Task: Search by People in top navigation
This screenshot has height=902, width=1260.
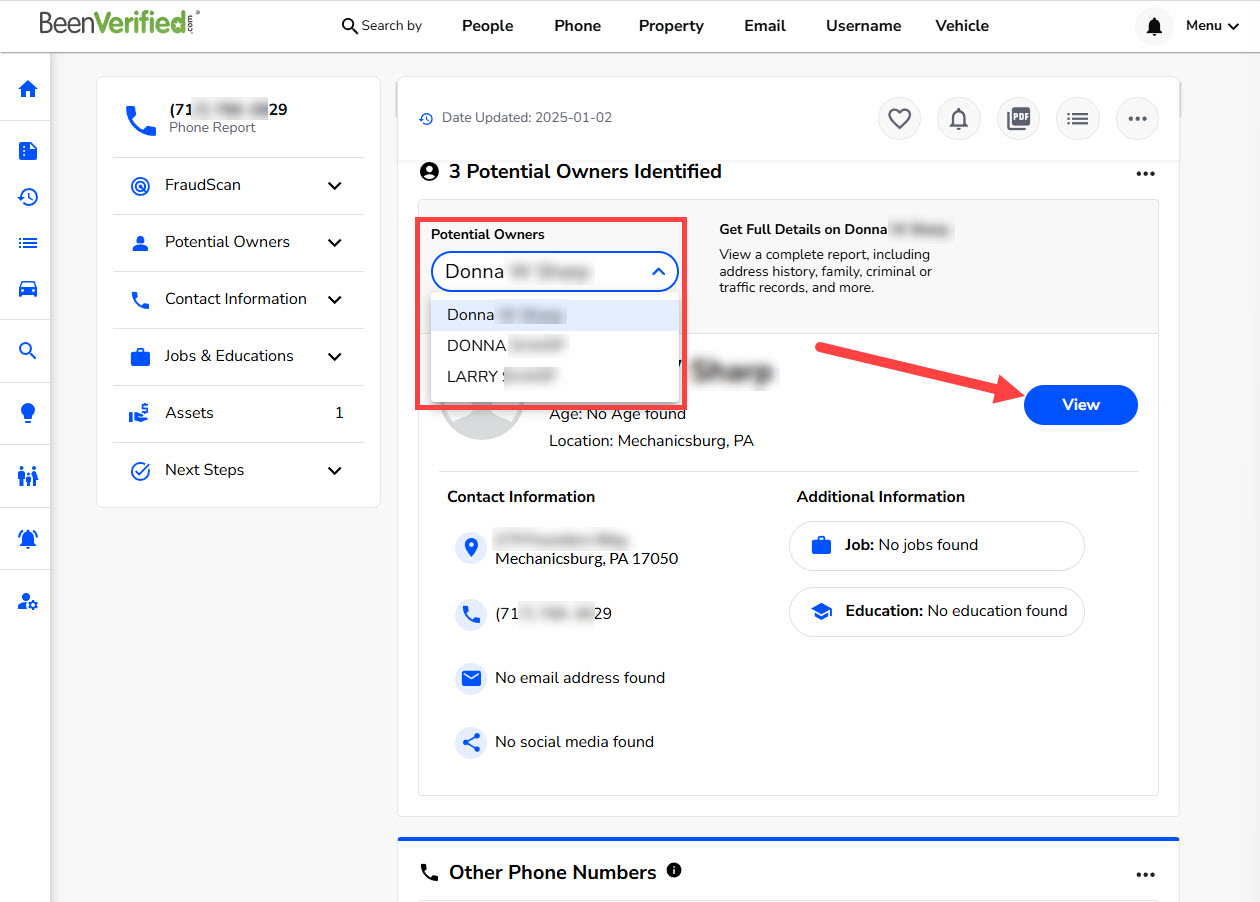Action: tap(488, 26)
